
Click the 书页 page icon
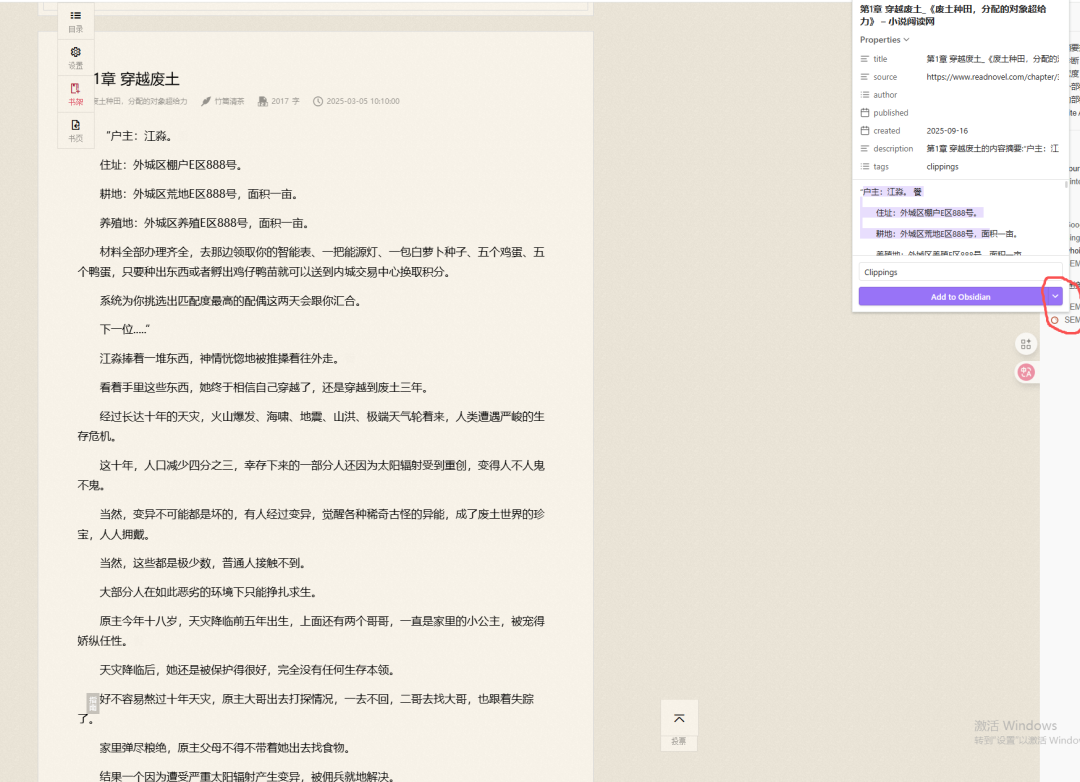75,129
